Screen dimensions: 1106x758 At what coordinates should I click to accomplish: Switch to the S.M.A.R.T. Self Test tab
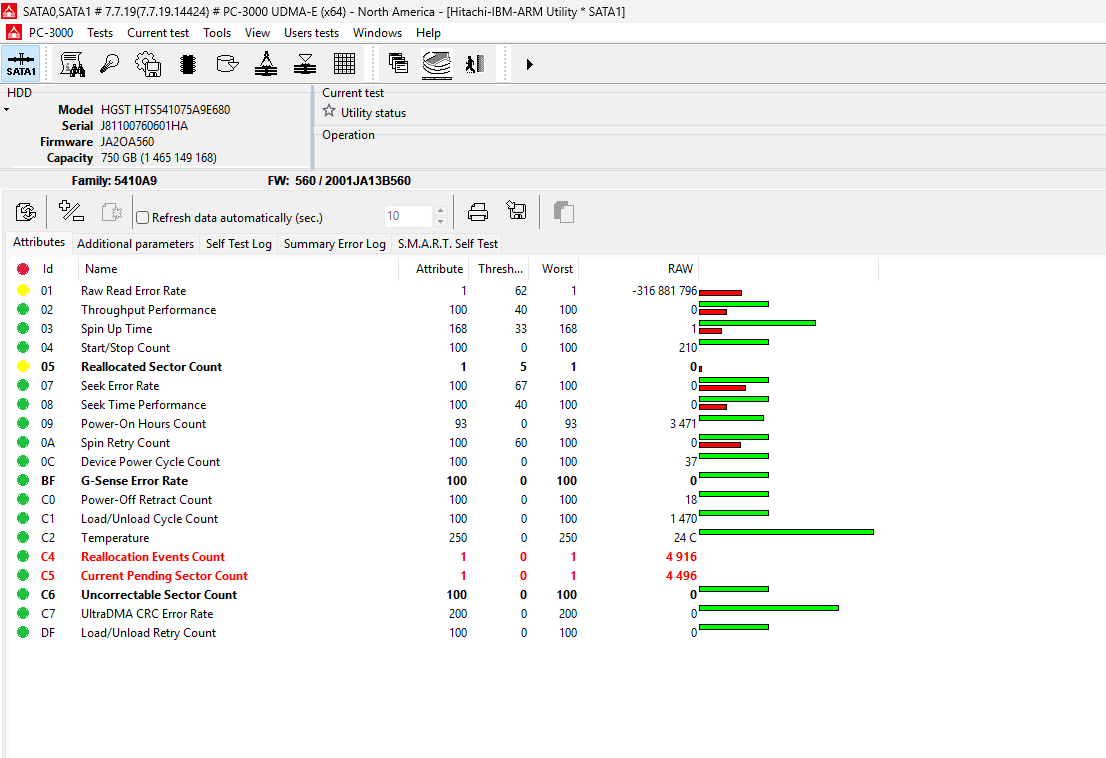coord(447,244)
